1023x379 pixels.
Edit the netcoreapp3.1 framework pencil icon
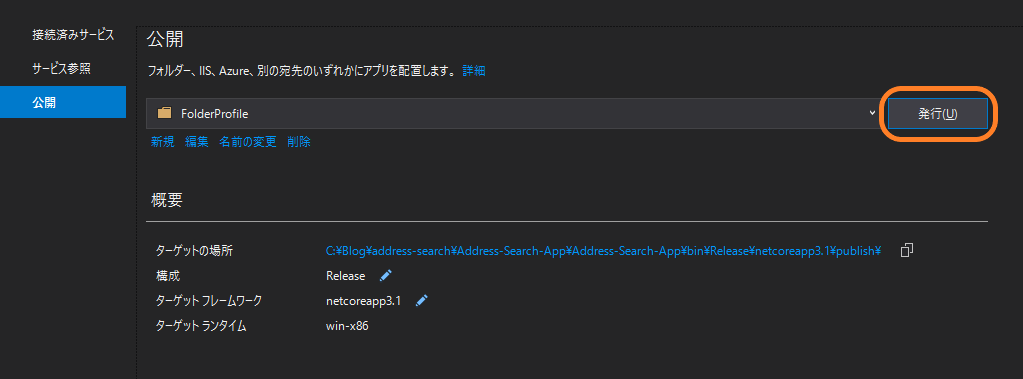pyautogui.click(x=422, y=301)
